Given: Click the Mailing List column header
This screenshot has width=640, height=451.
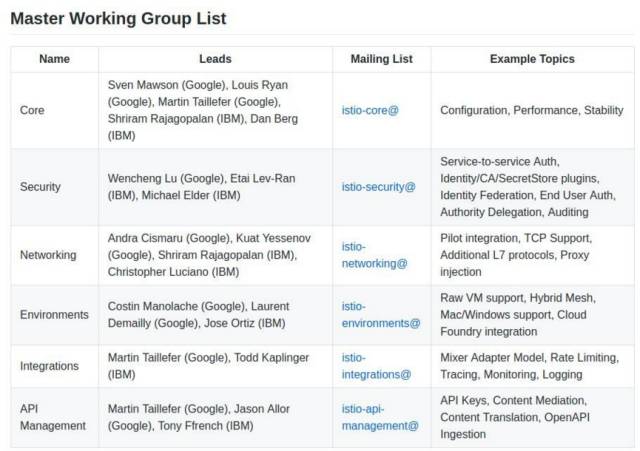Looking at the screenshot, I should click(381, 59).
